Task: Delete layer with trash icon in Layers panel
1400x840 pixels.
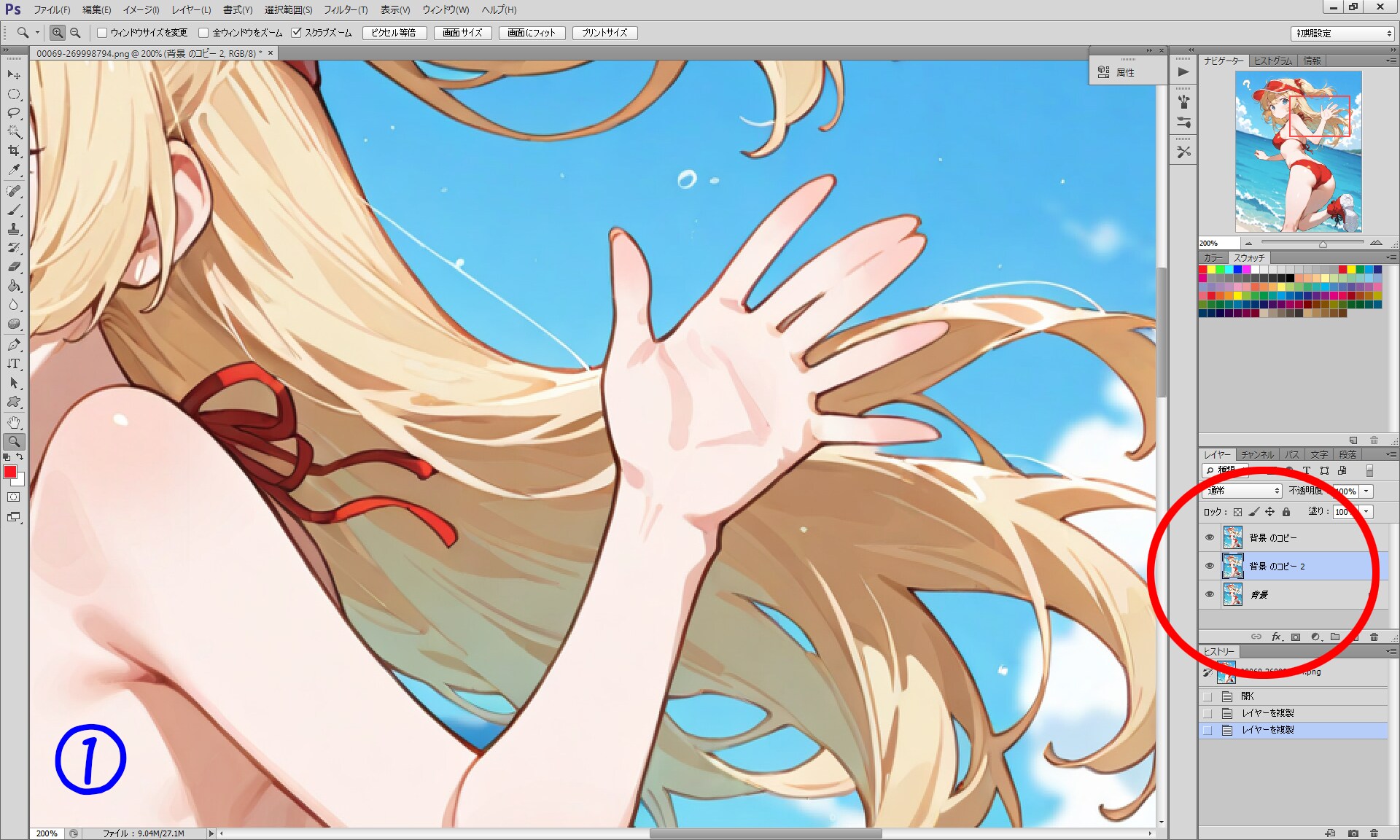Action: click(x=1374, y=637)
